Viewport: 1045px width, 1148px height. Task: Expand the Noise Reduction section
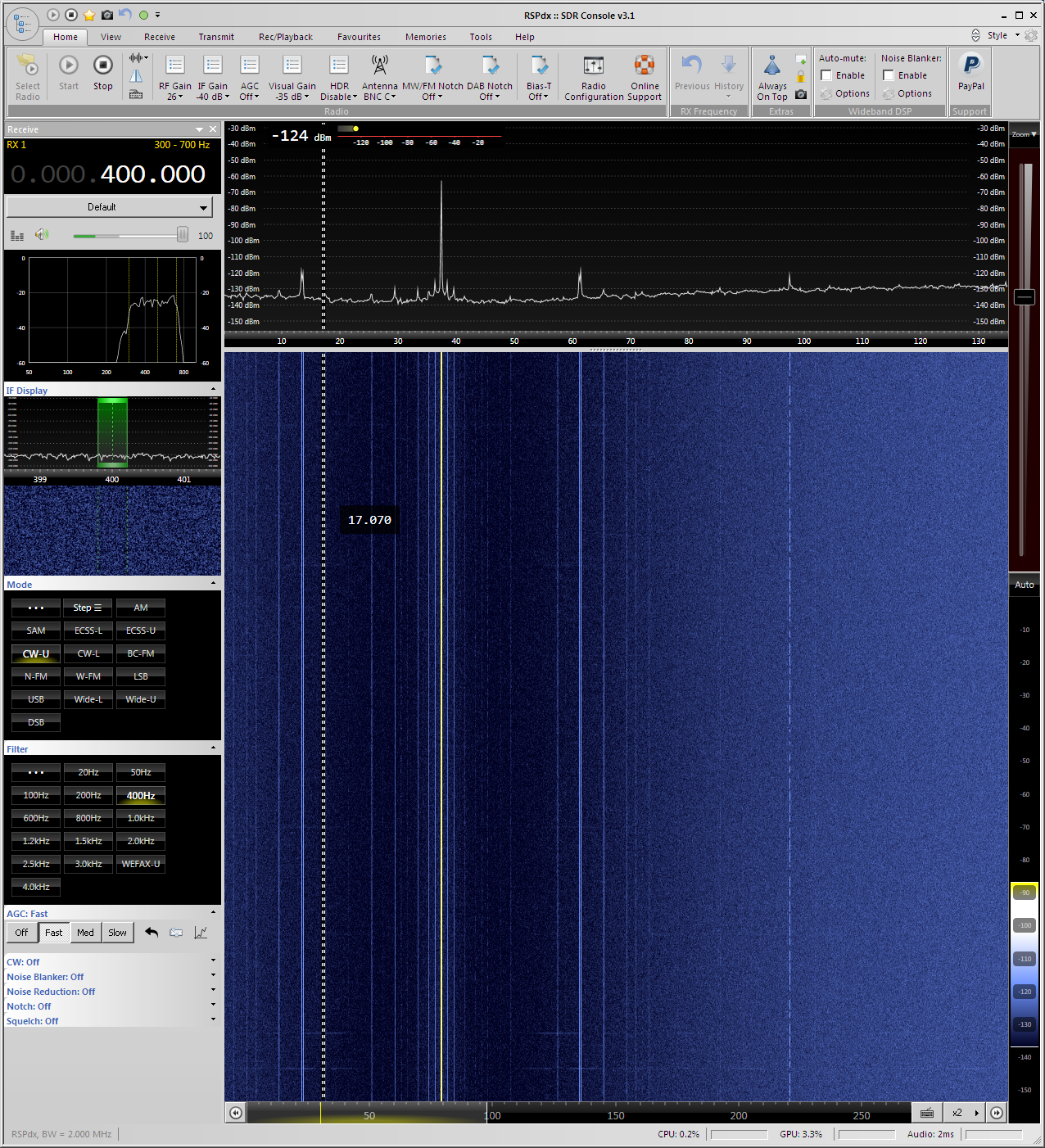213,992
